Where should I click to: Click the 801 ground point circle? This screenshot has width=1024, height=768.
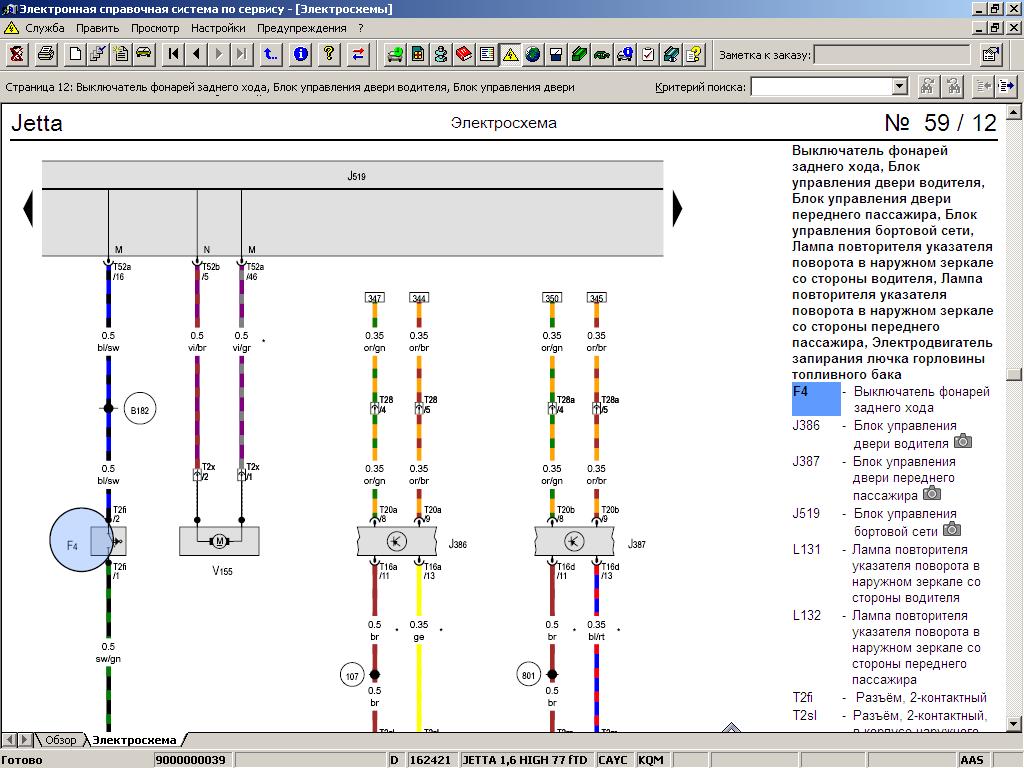(x=529, y=675)
